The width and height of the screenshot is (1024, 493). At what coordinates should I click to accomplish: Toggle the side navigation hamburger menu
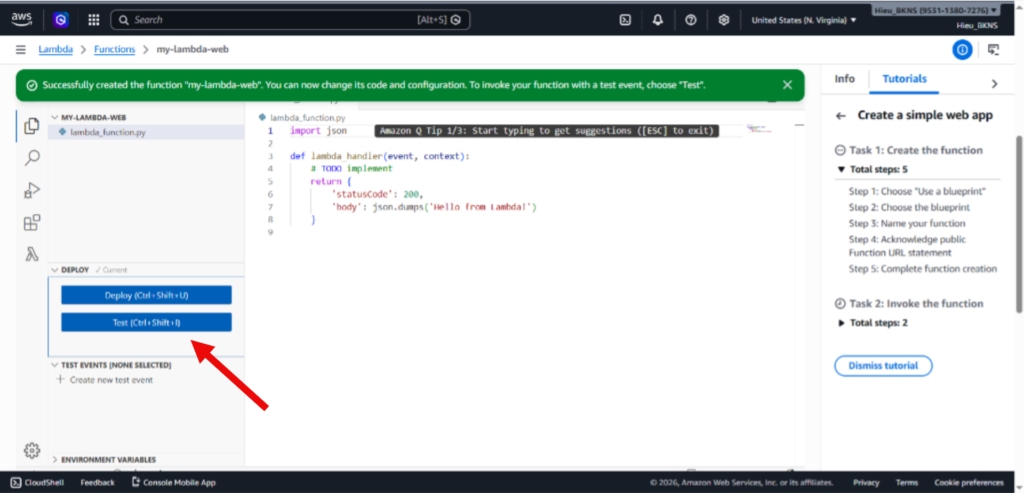point(21,50)
